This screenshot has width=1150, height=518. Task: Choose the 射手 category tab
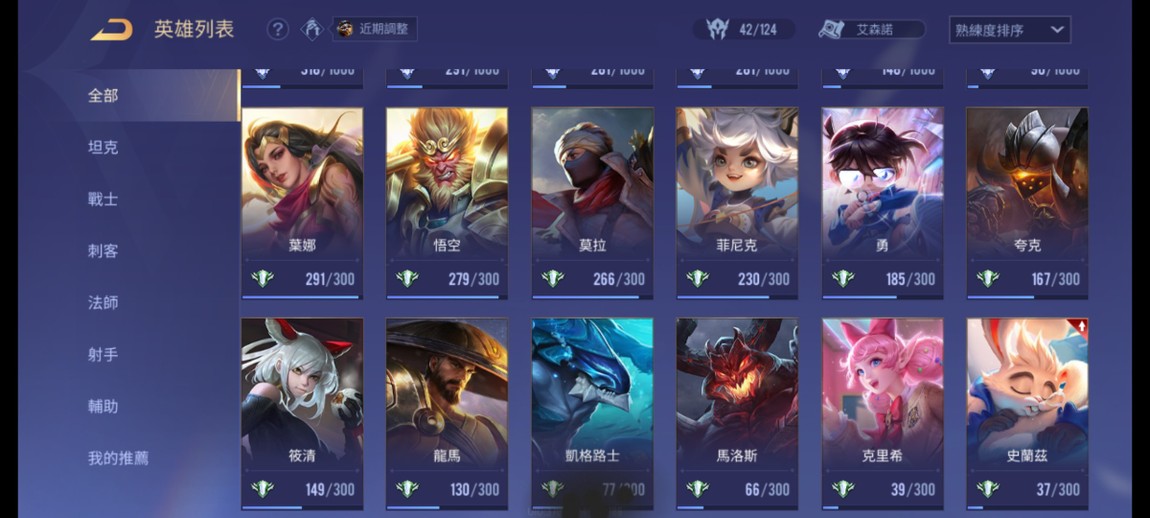click(x=103, y=355)
